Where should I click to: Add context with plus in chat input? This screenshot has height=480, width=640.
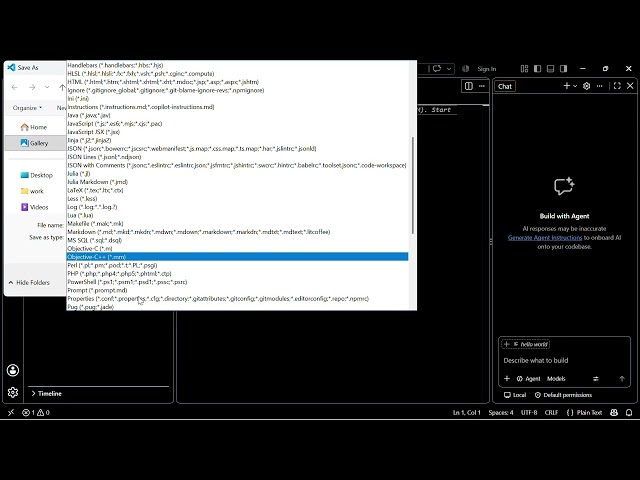coord(507,379)
